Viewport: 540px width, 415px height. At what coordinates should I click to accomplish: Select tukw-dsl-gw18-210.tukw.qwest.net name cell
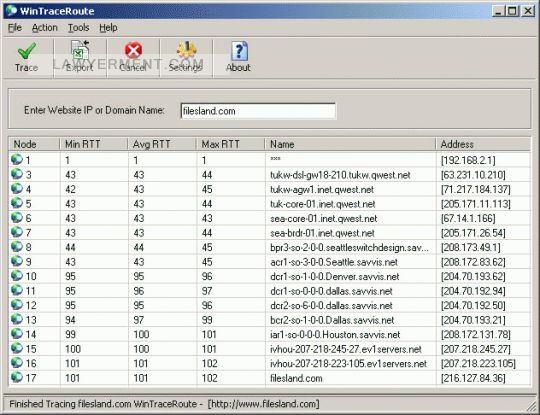(x=340, y=175)
